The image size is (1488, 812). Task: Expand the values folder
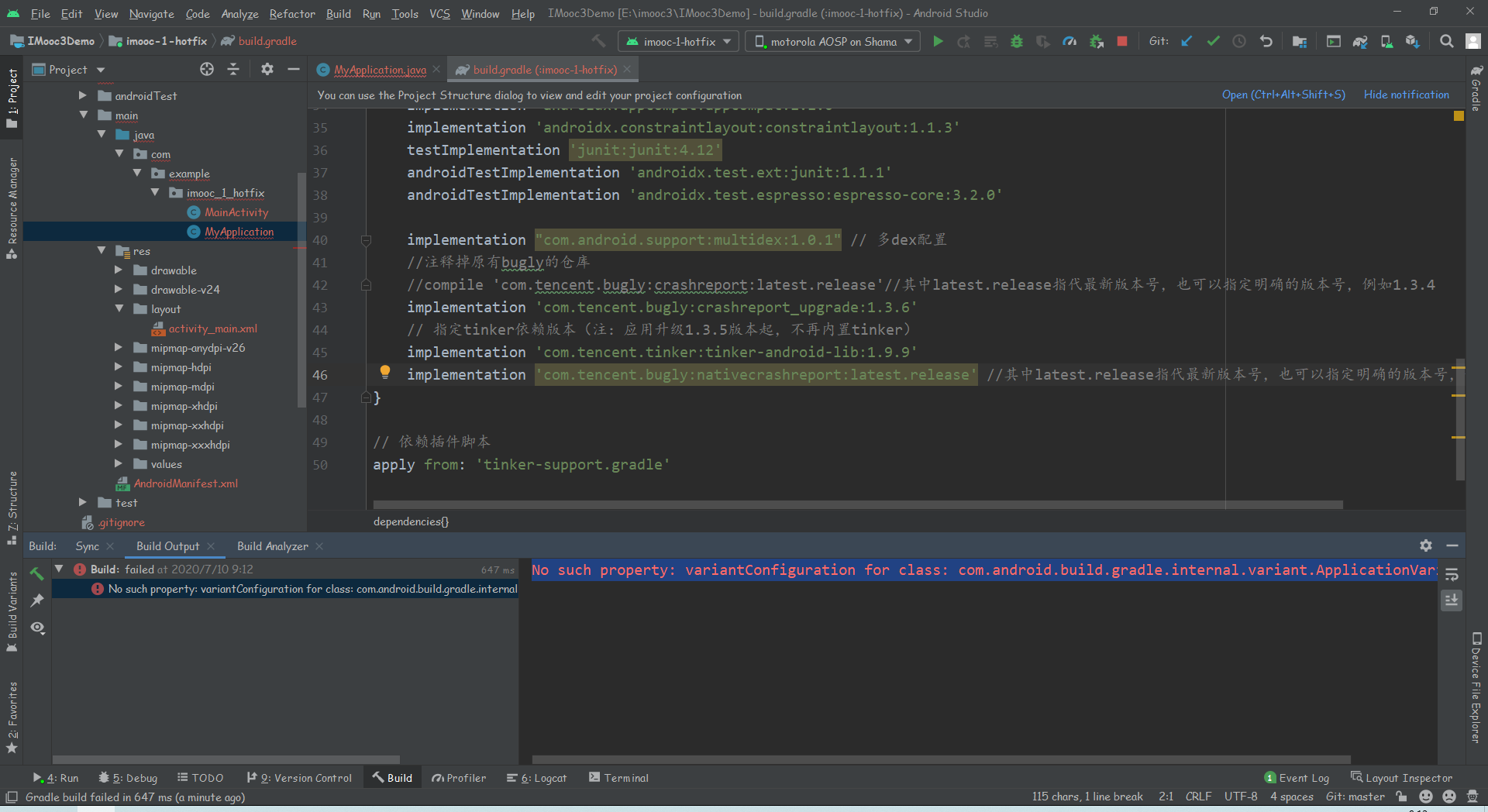click(x=119, y=464)
